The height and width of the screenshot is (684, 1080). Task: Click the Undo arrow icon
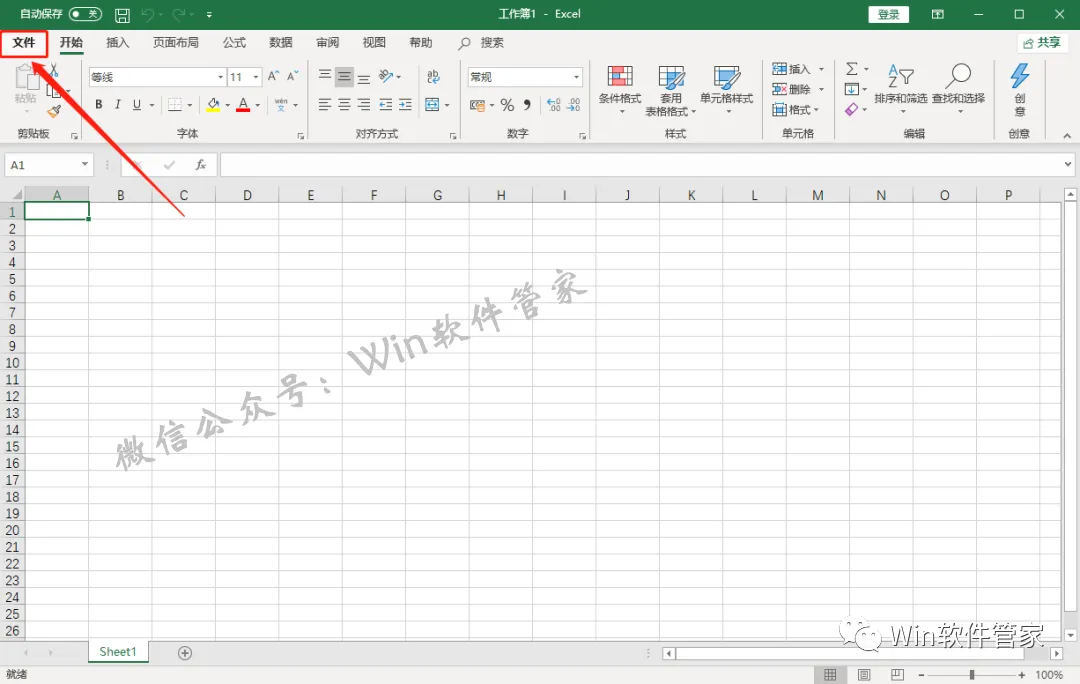[x=147, y=14]
